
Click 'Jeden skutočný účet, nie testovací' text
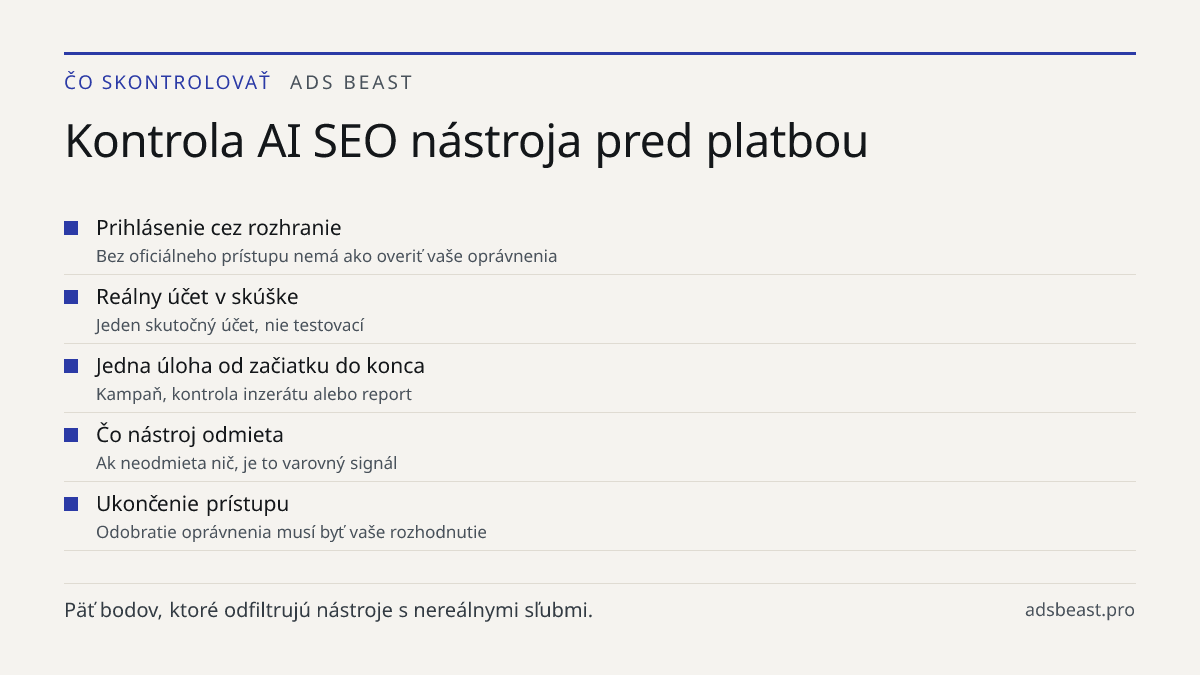tap(230, 325)
